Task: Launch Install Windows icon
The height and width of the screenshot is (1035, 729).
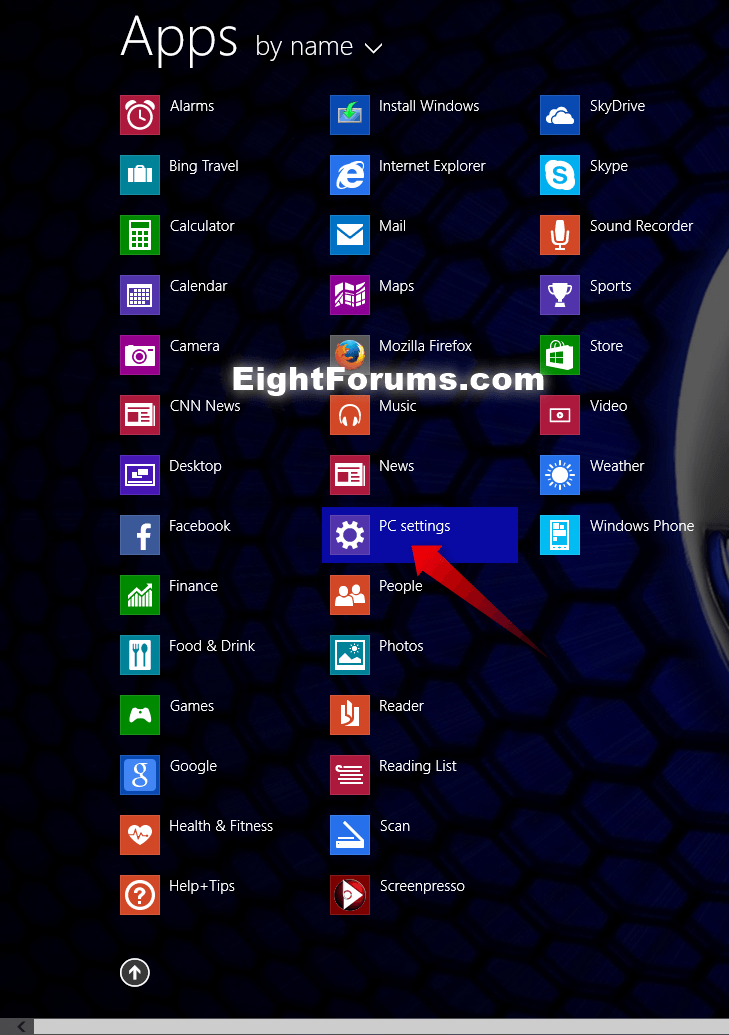Action: click(x=349, y=115)
